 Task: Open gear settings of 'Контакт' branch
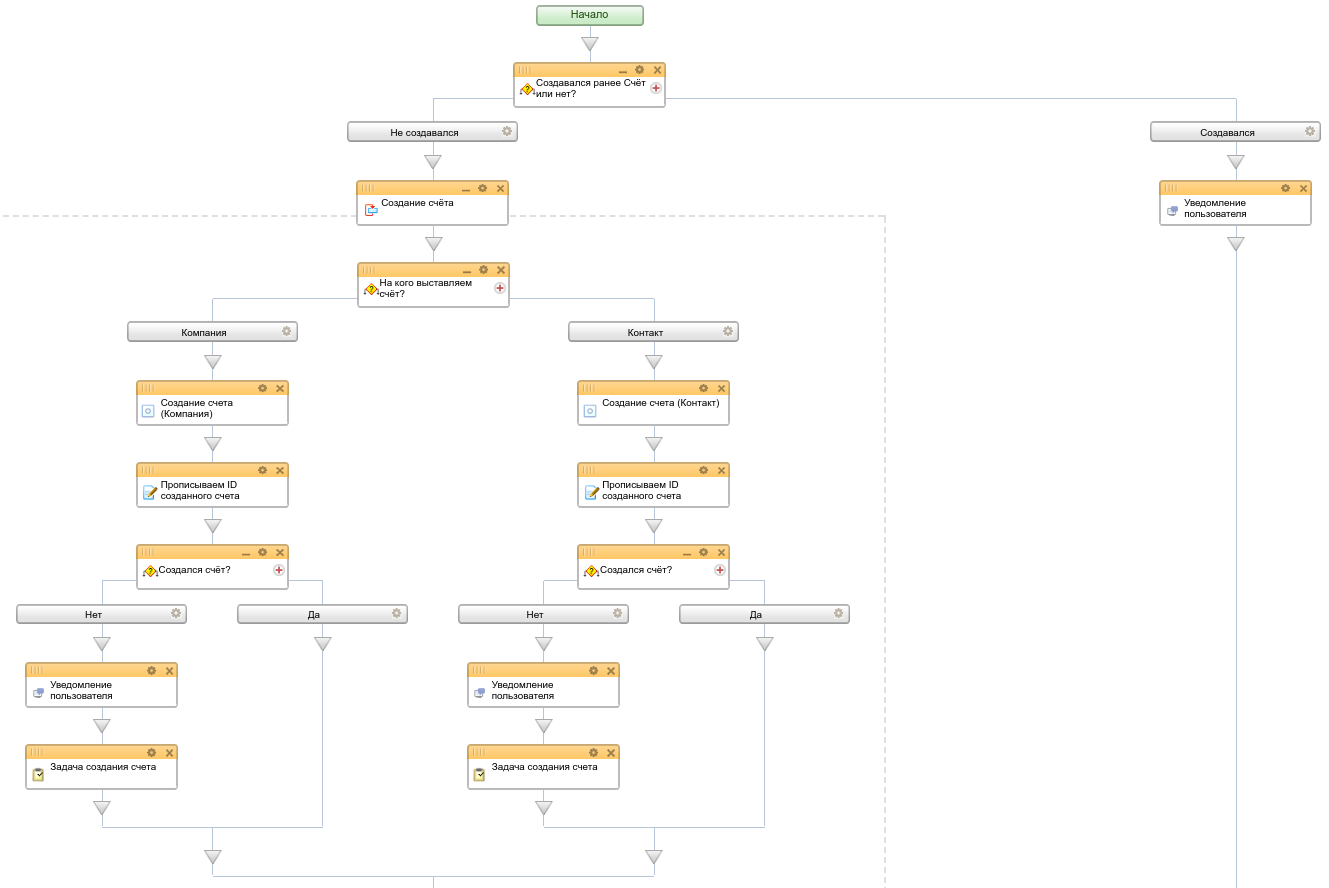pyautogui.click(x=728, y=331)
